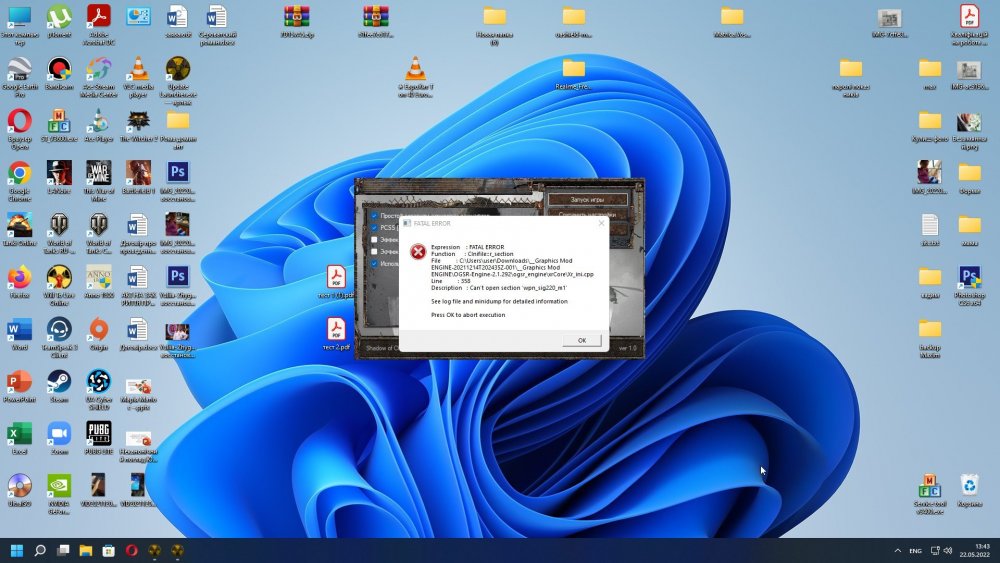Open the ENG language switcher in tray
The width and height of the screenshot is (1000, 563).
[x=915, y=551]
